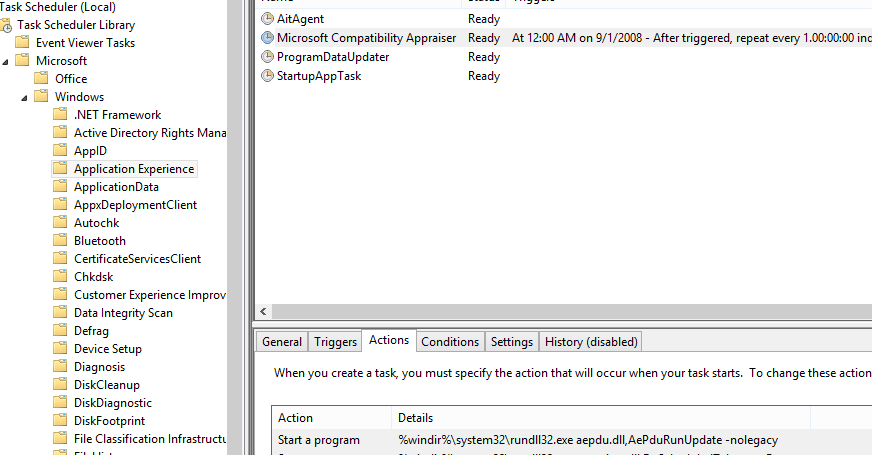The width and height of the screenshot is (872, 455).
Task: Click the Task Scheduler Library clock icon
Action: pyautogui.click(x=6, y=25)
